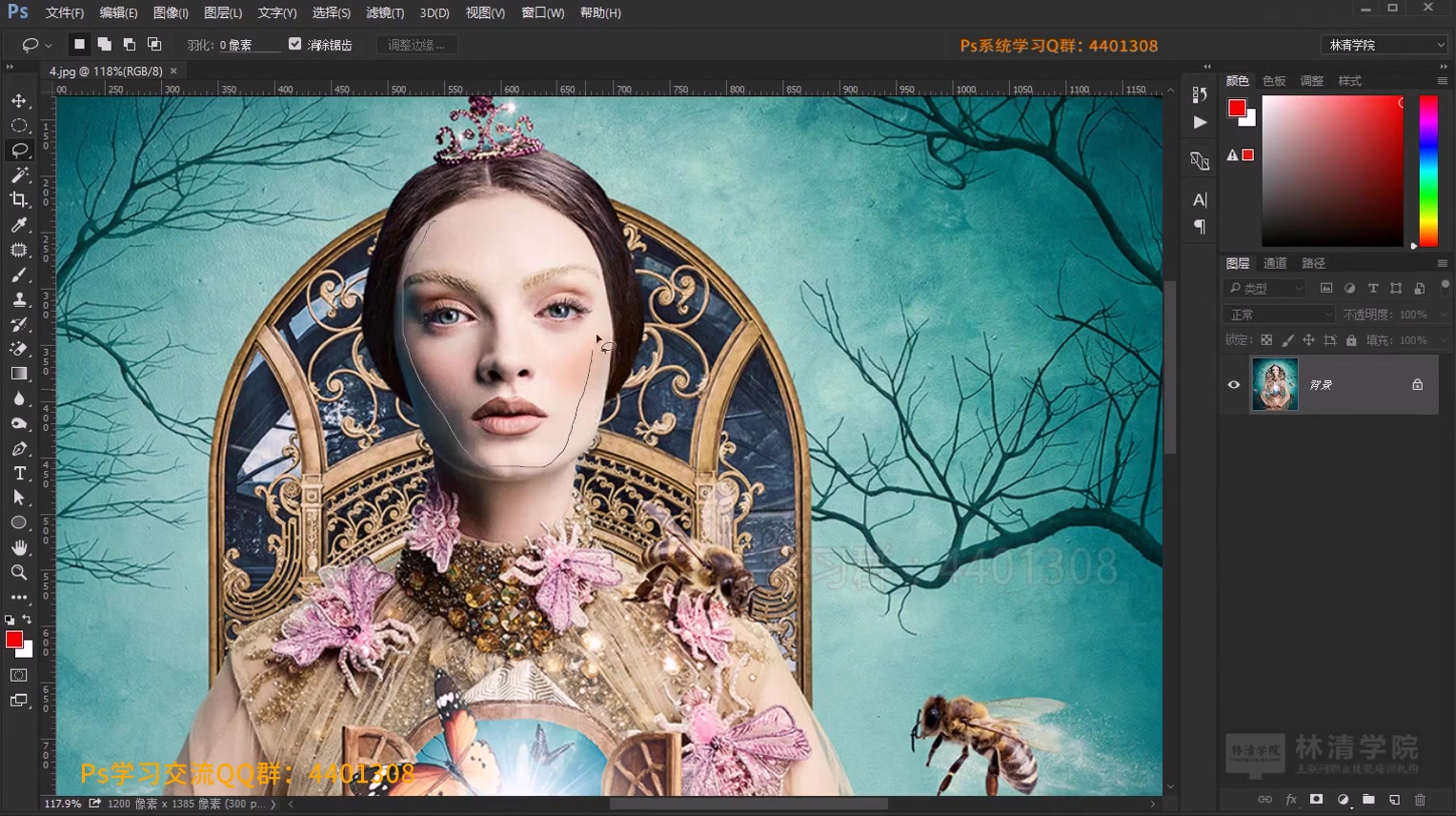Select the Clone Stamp tool
1456x816 pixels.
coord(19,299)
